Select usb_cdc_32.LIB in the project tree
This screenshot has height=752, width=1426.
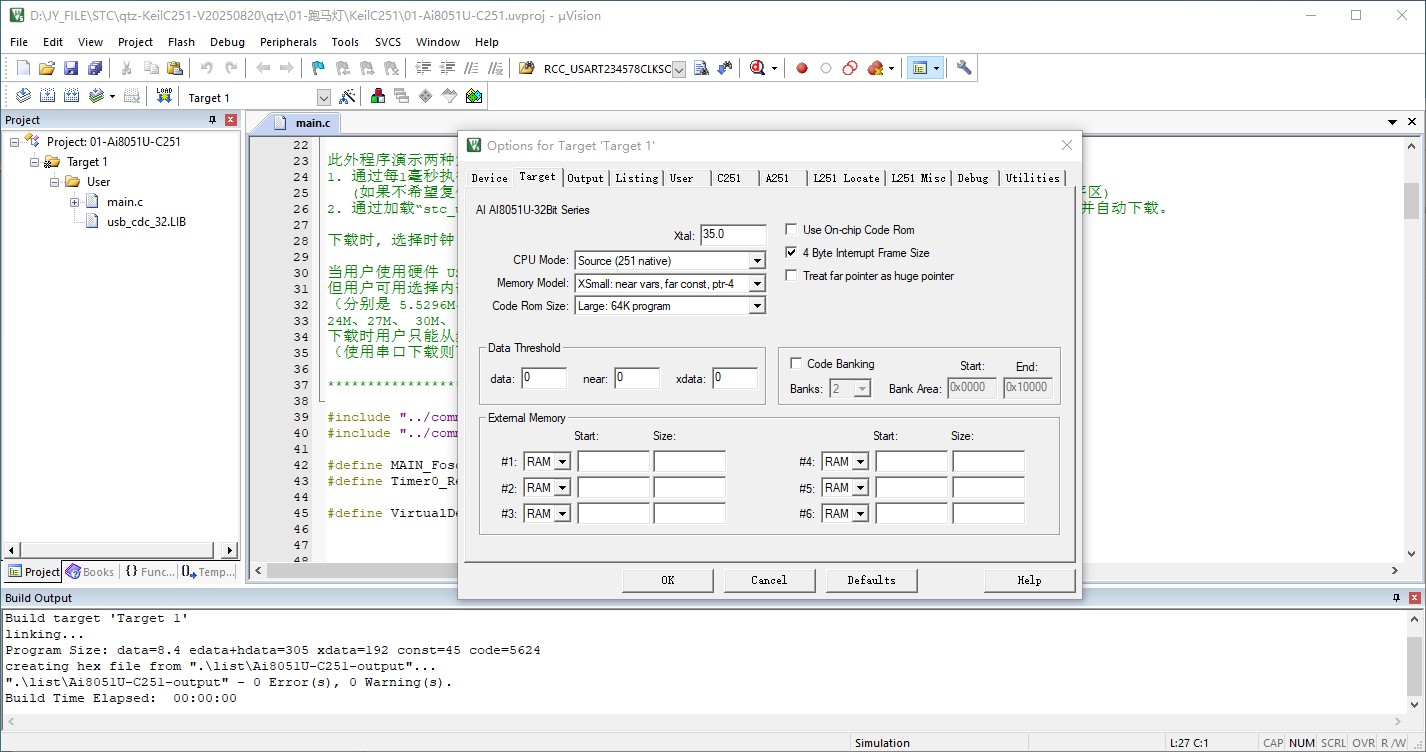point(146,222)
